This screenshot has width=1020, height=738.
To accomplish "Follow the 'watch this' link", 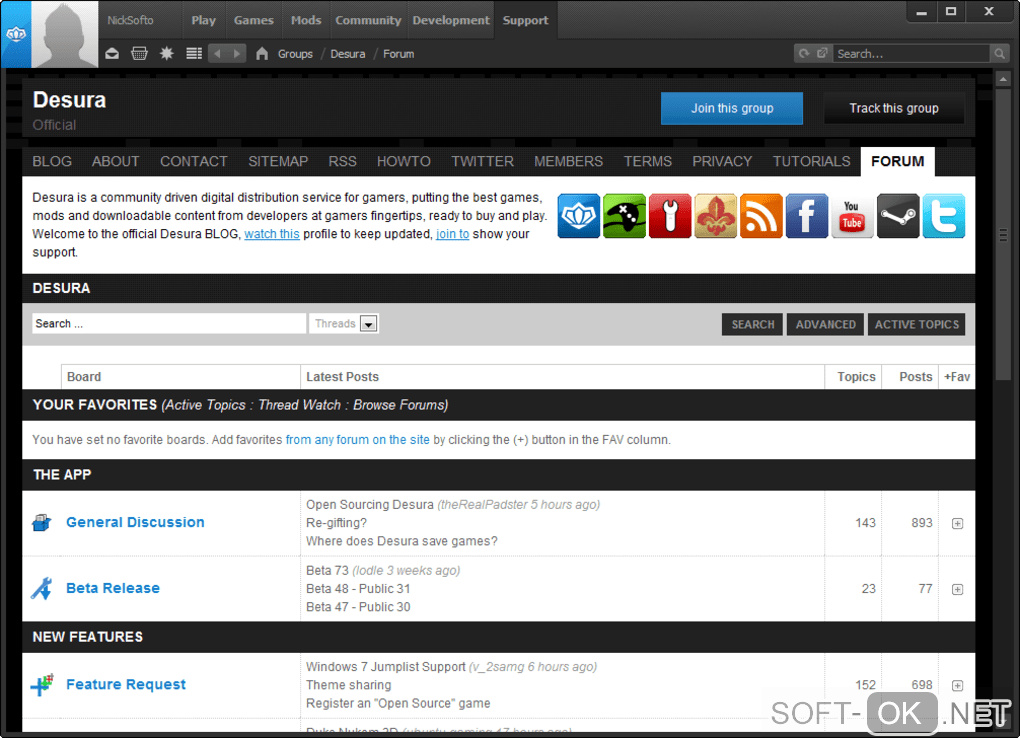I will pyautogui.click(x=272, y=234).
